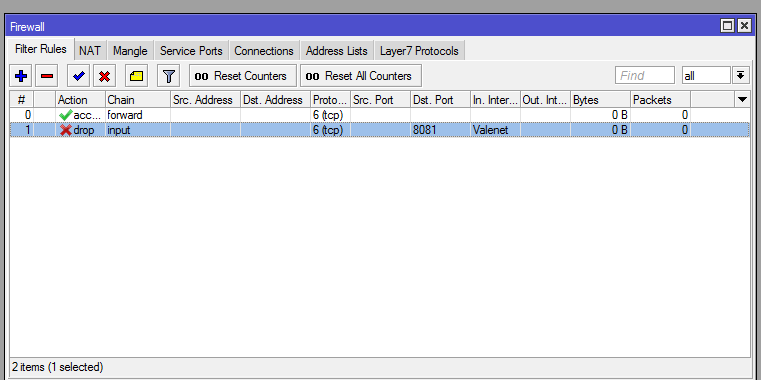
Task: Click Reset All Counters button
Action: click(x=361, y=76)
